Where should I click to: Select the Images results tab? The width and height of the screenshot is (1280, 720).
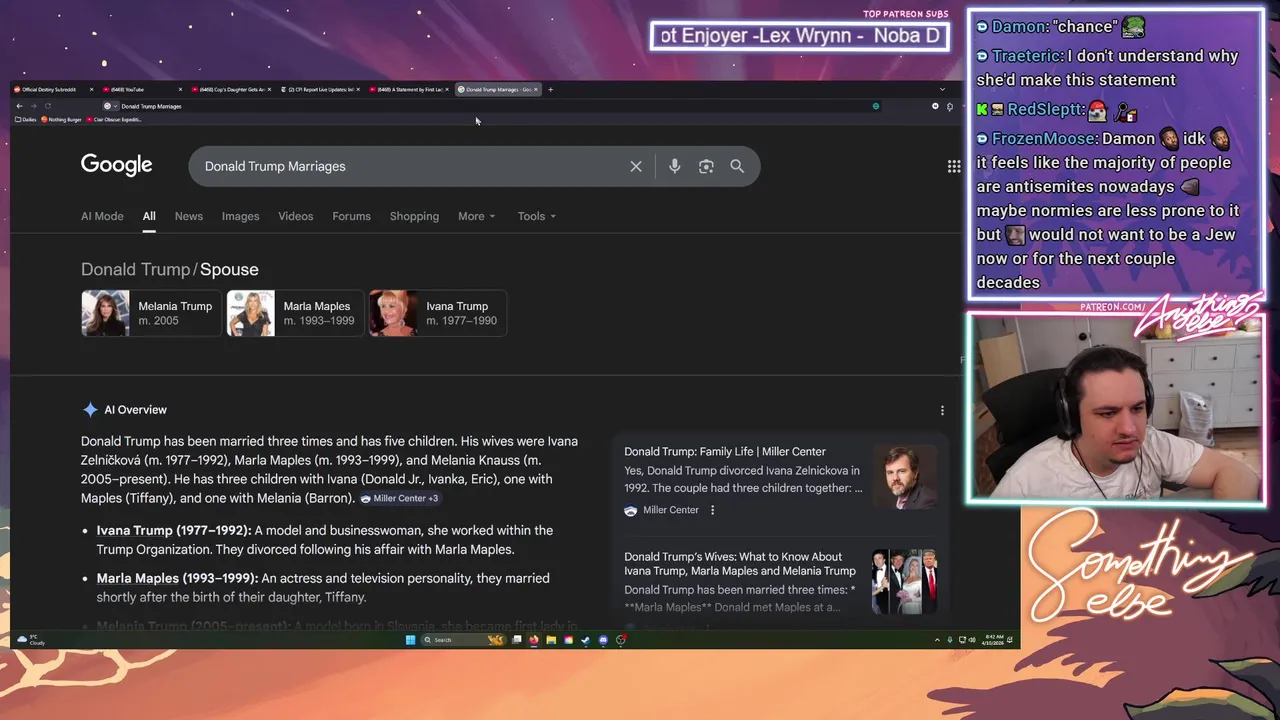pyautogui.click(x=240, y=216)
